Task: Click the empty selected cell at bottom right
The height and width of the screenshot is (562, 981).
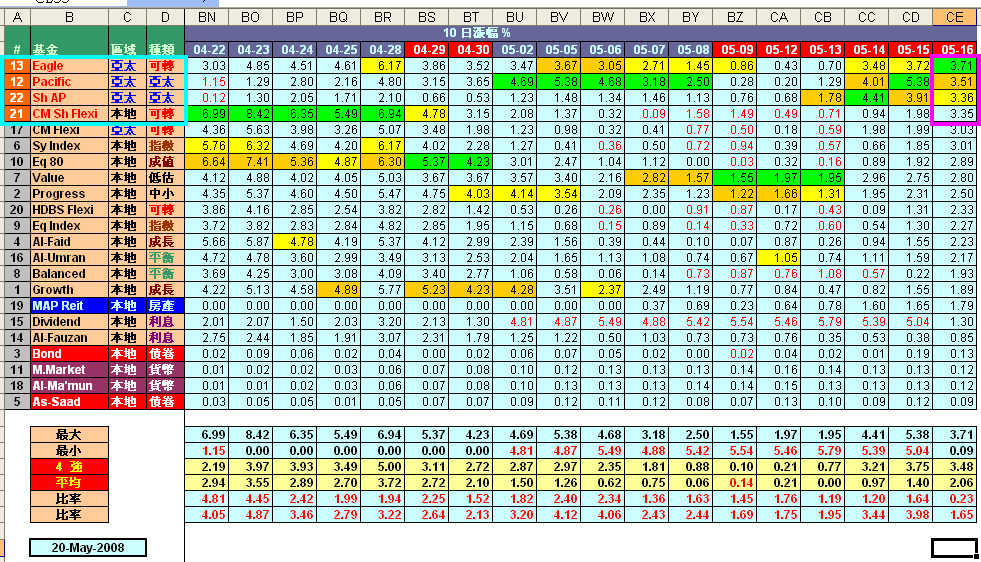Action: click(x=954, y=548)
